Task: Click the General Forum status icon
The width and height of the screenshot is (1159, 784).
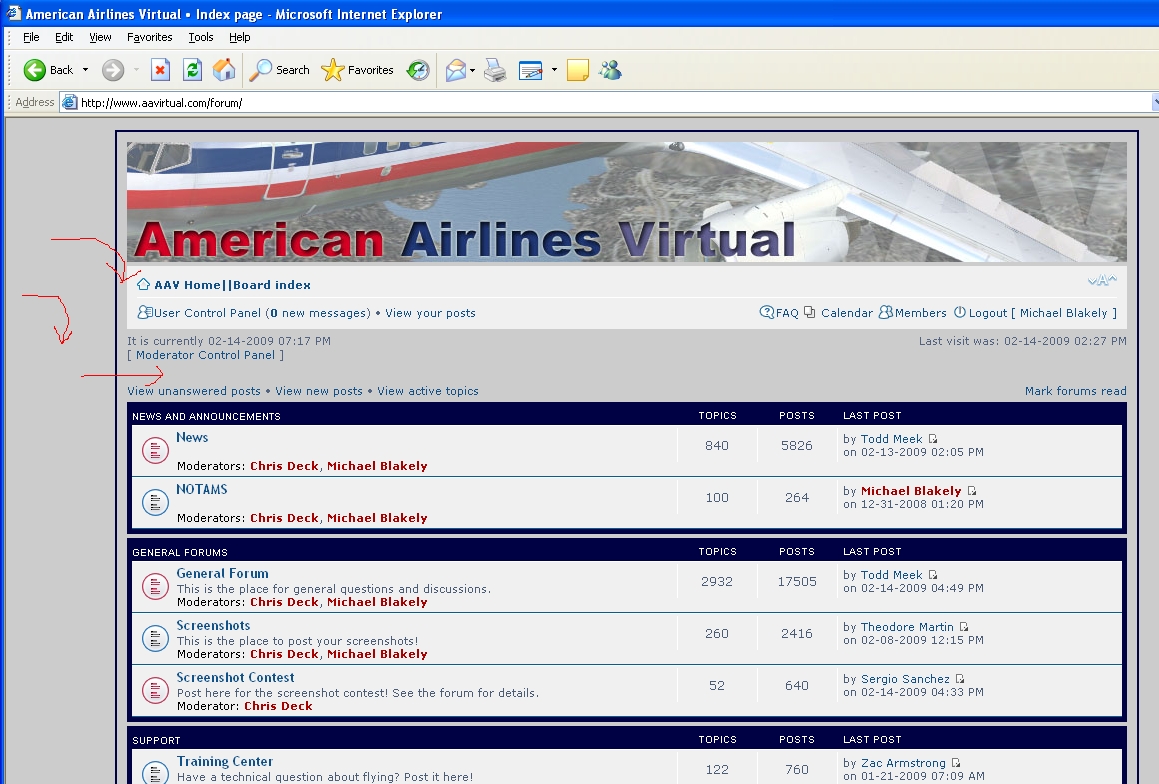Action: [x=155, y=587]
